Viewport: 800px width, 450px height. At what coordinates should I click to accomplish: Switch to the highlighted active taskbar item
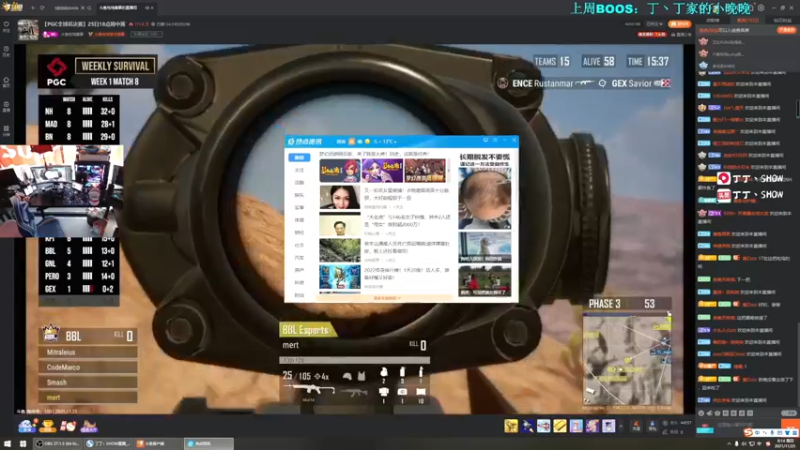point(209,444)
